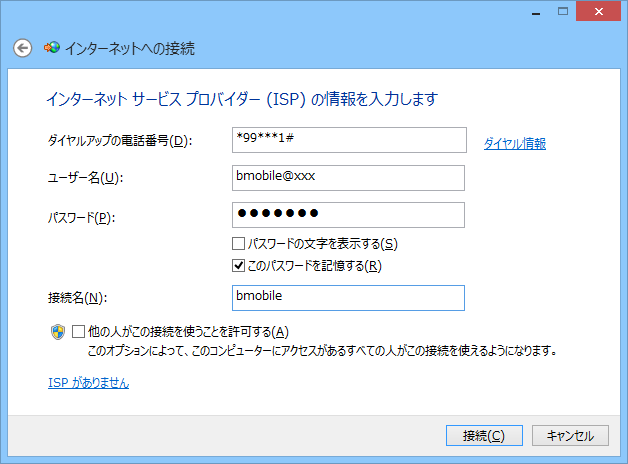Image resolution: width=628 pixels, height=464 pixels.
Task: Open the ダイヤル情報 link
Action: click(514, 143)
